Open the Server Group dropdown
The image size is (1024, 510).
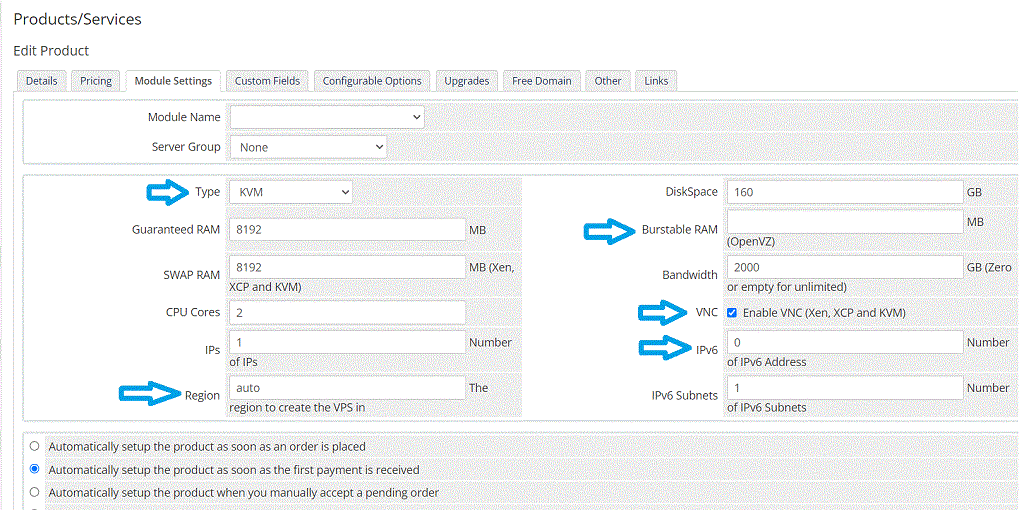point(308,147)
